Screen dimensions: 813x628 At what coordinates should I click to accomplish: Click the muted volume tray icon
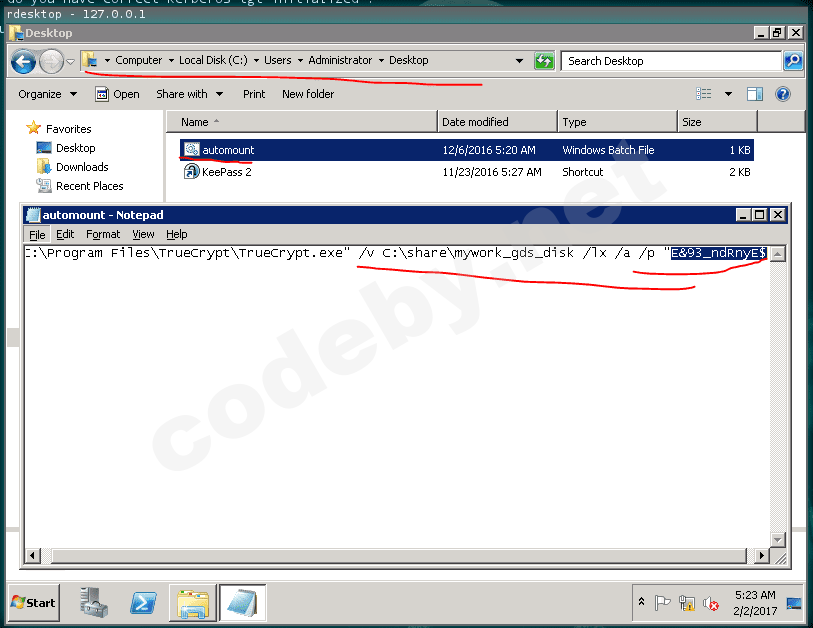point(711,603)
